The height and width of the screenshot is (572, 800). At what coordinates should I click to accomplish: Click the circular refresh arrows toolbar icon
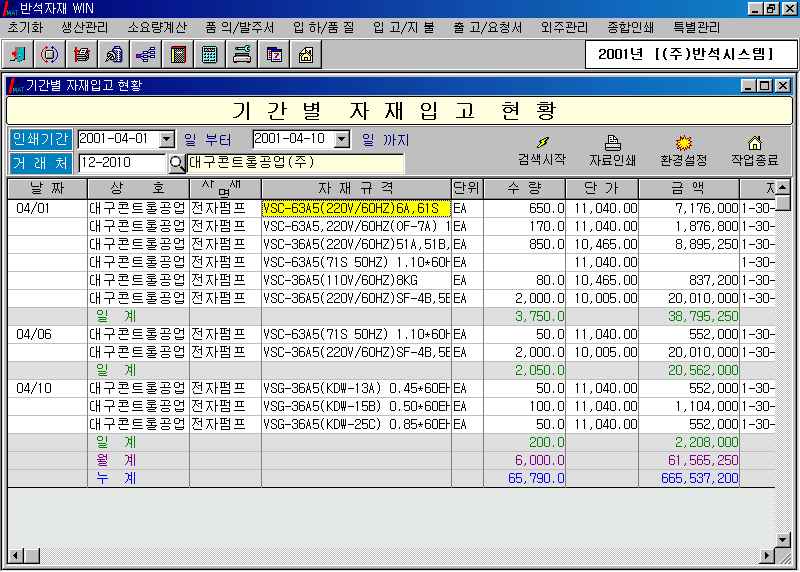tap(50, 54)
